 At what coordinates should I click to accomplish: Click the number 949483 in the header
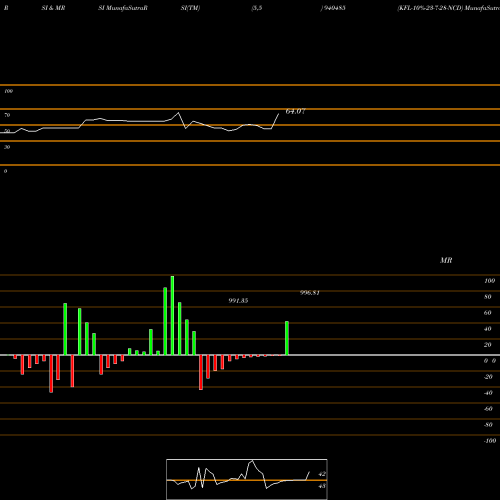[334, 8]
